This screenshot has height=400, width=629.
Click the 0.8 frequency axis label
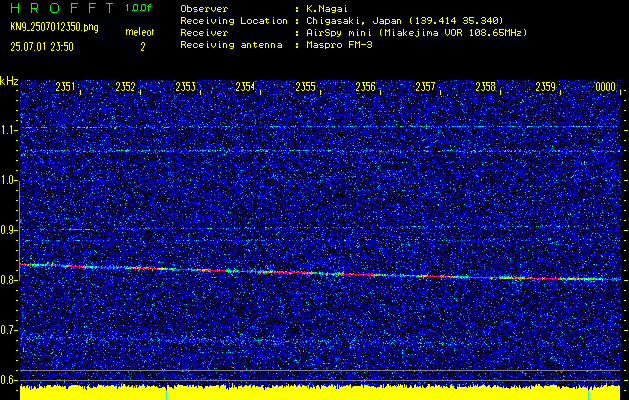pyautogui.click(x=7, y=280)
